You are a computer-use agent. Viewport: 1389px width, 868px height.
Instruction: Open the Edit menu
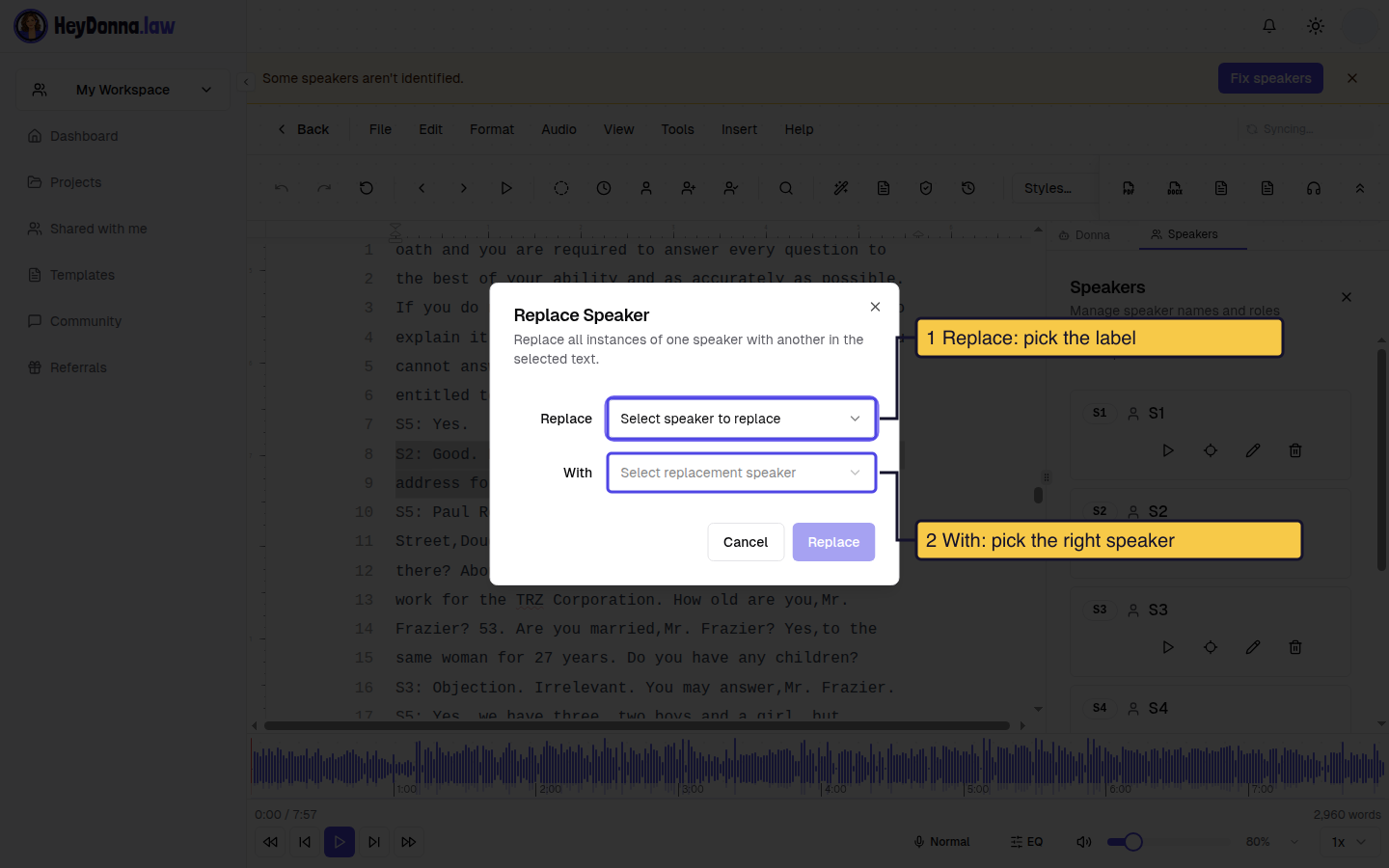coord(430,129)
